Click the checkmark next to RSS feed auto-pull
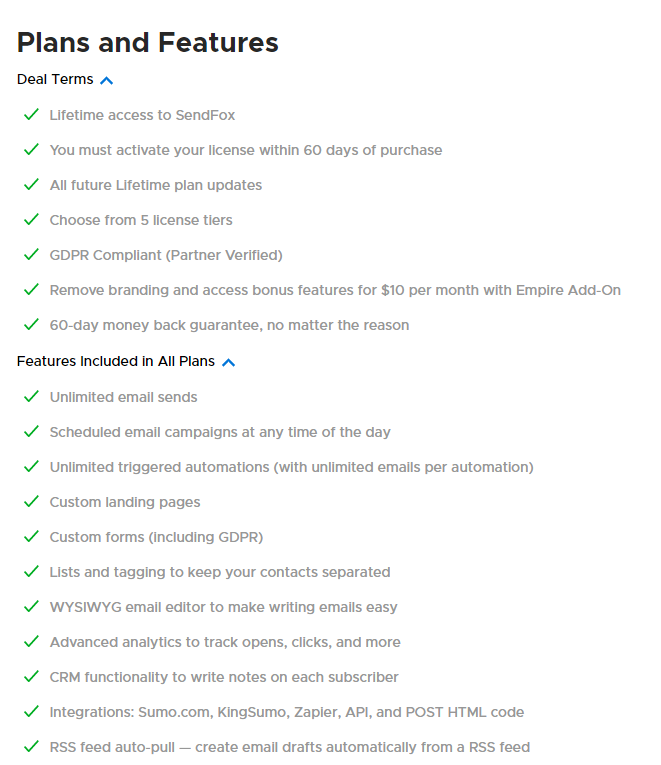 31,747
